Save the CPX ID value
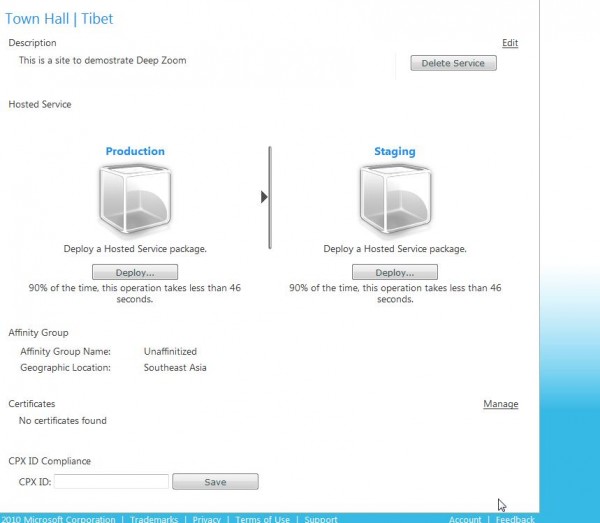This screenshot has width=600, height=523. click(215, 482)
